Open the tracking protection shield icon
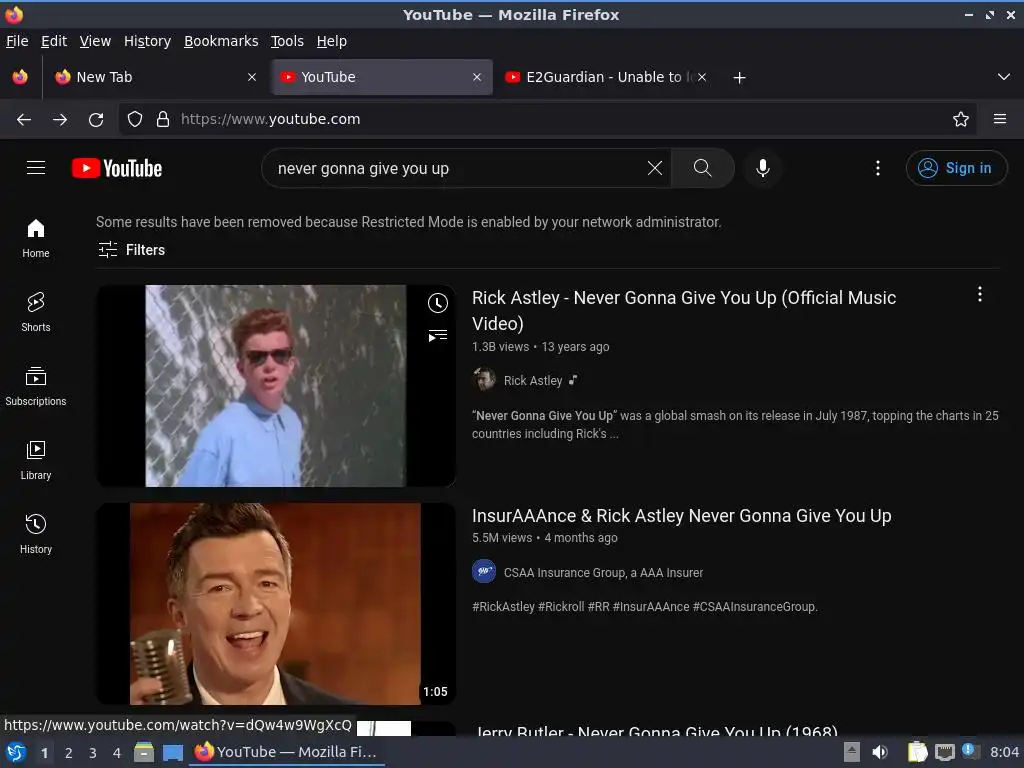The image size is (1024, 768). (x=135, y=120)
